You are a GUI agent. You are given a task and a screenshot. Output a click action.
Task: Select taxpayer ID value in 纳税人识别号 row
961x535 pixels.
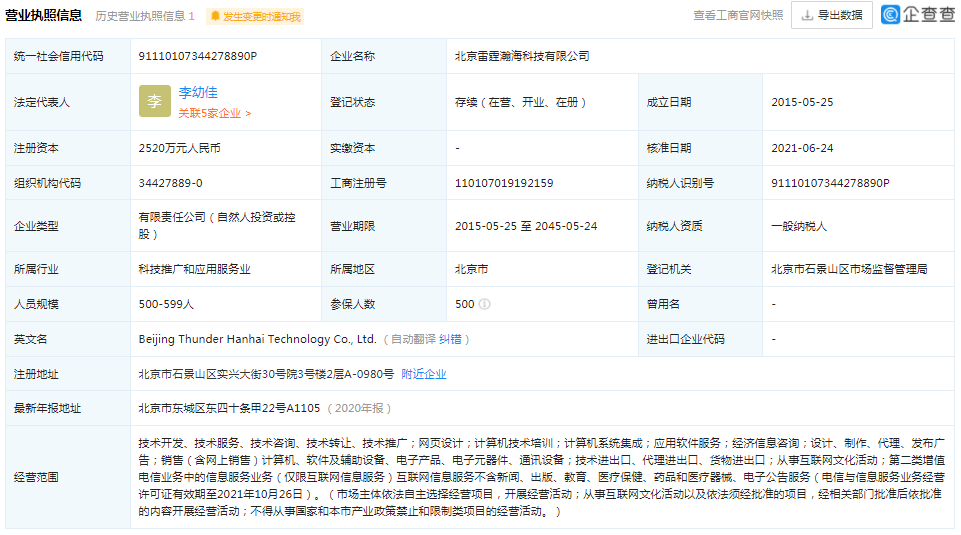tap(830, 183)
